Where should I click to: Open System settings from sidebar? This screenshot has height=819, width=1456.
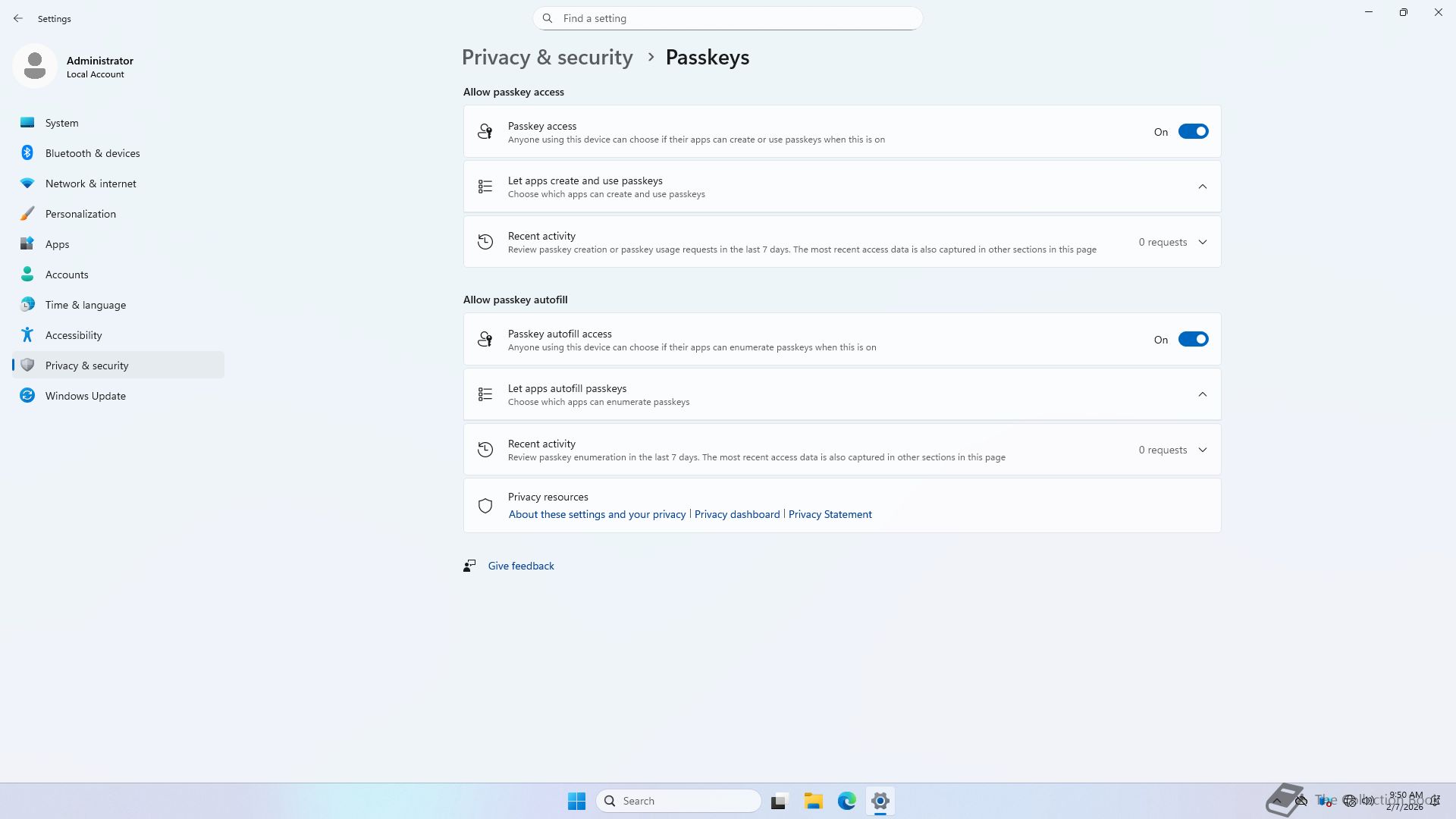point(61,123)
